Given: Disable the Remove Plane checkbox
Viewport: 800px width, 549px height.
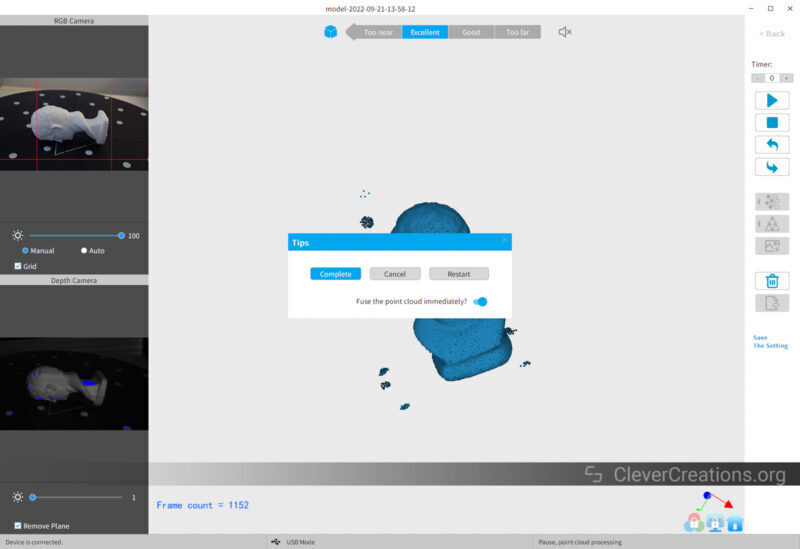Looking at the screenshot, I should 18,526.
